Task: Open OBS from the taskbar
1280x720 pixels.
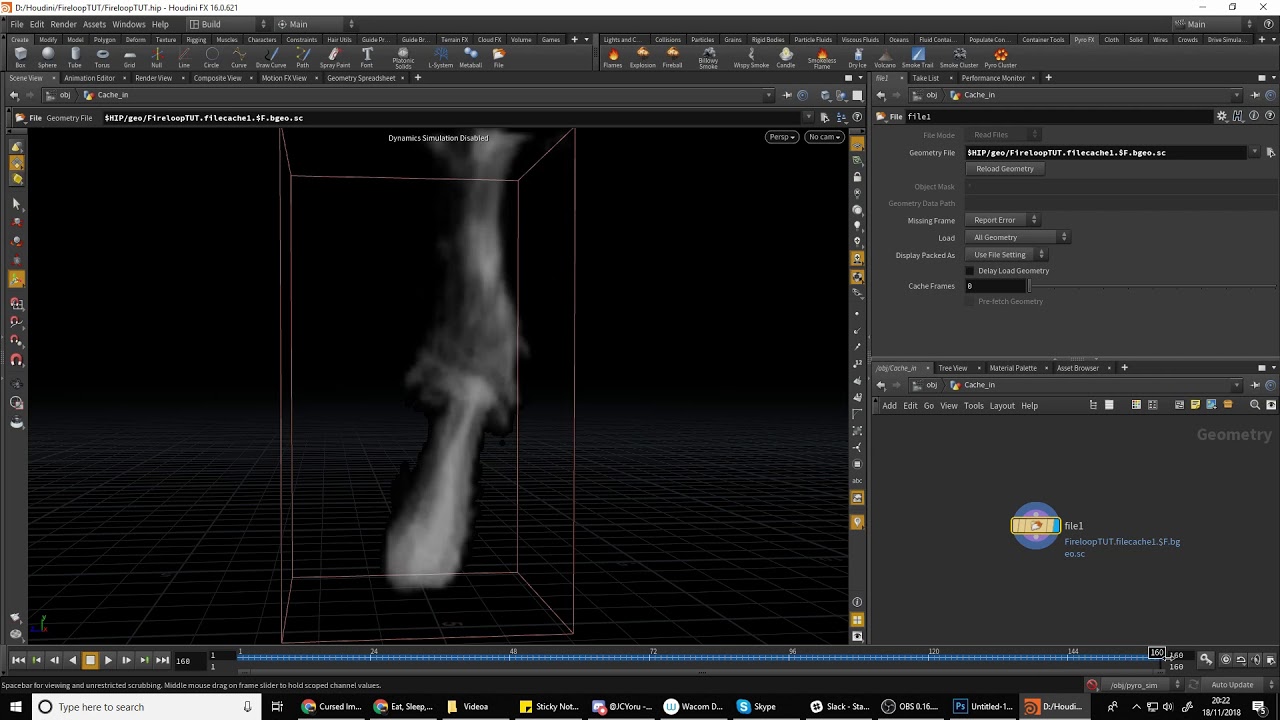Action: (x=910, y=707)
